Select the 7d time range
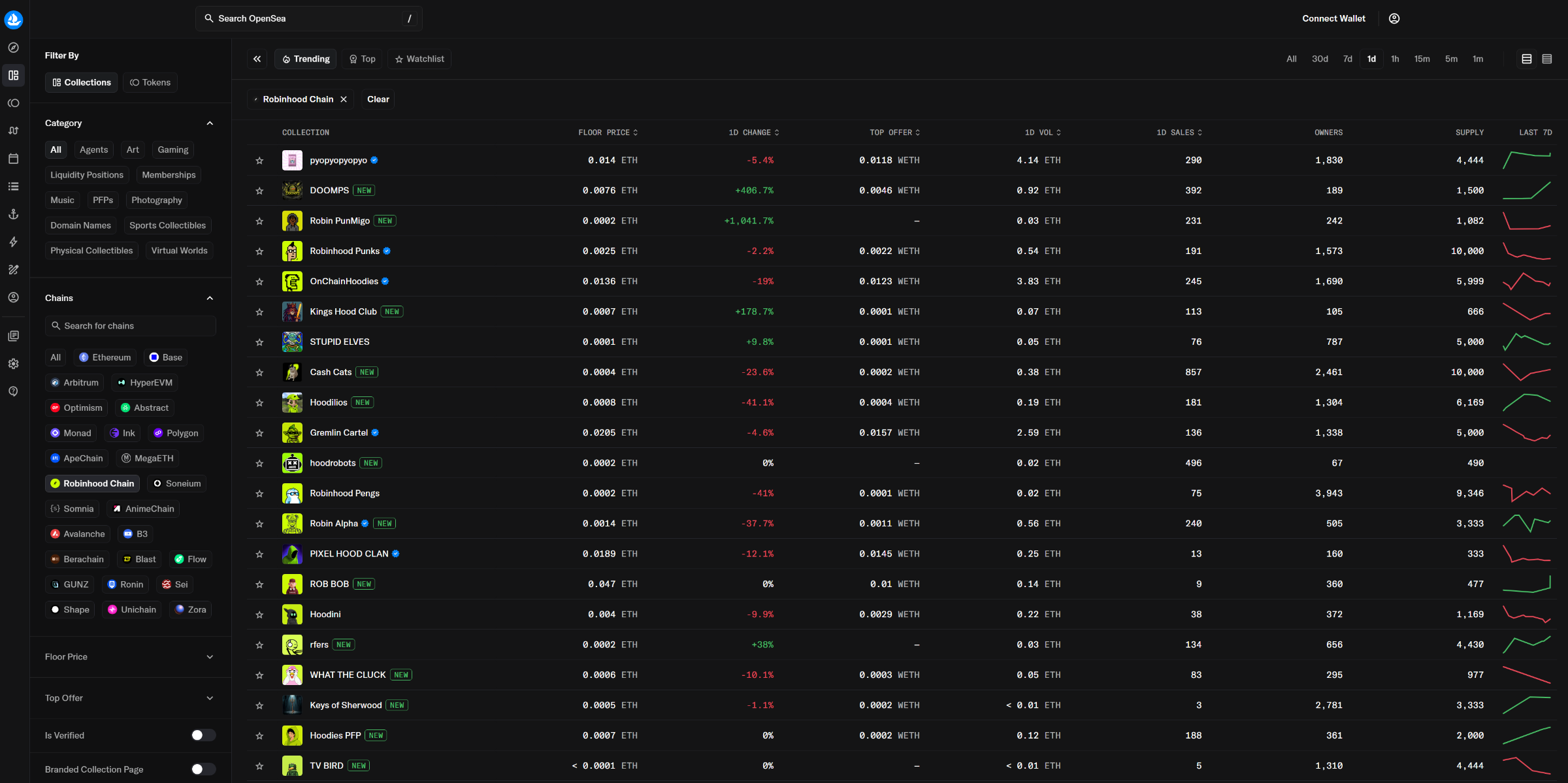The height and width of the screenshot is (783, 1568). coord(1347,59)
